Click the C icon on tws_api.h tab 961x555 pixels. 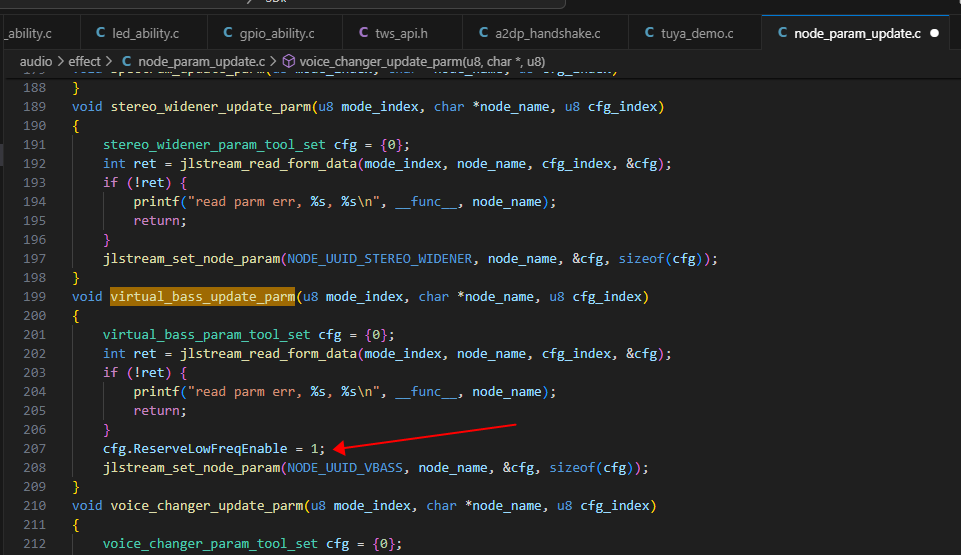click(363, 32)
